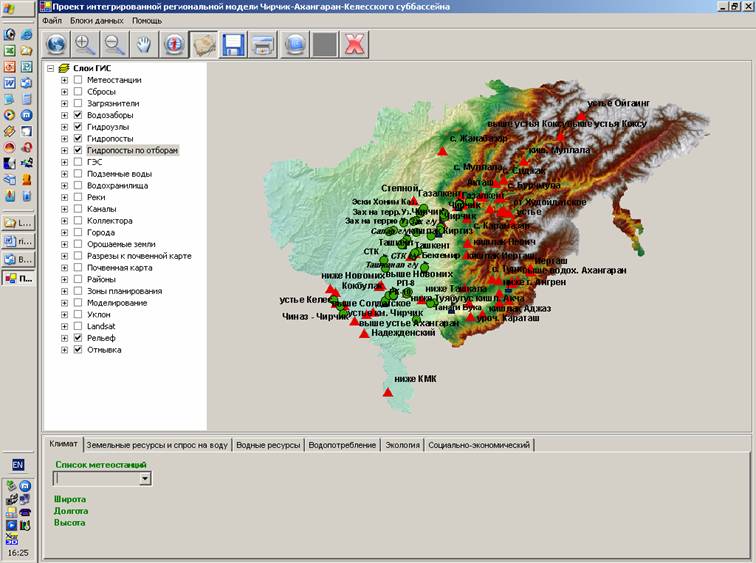This screenshot has width=756, height=563.
Task: Click the floppy disk save icon
Action: (x=234, y=45)
